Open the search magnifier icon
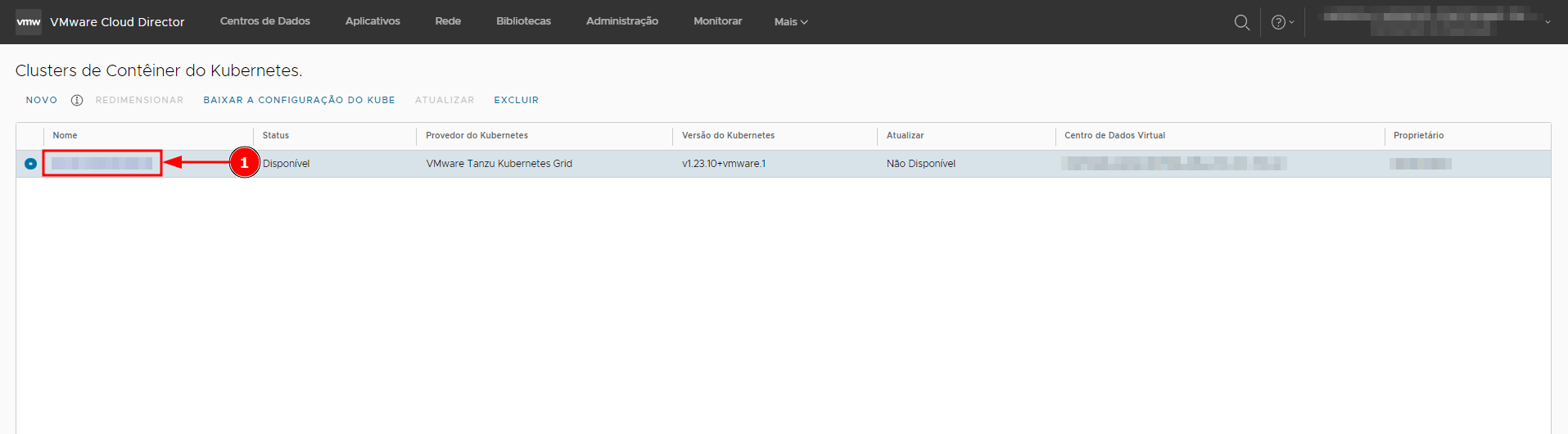 click(1242, 22)
